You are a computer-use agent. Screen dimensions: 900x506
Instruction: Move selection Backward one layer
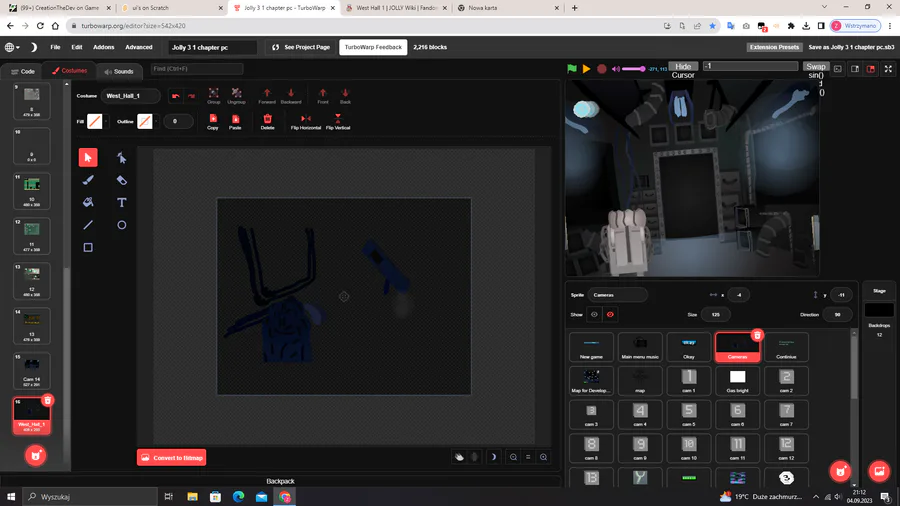click(291, 96)
